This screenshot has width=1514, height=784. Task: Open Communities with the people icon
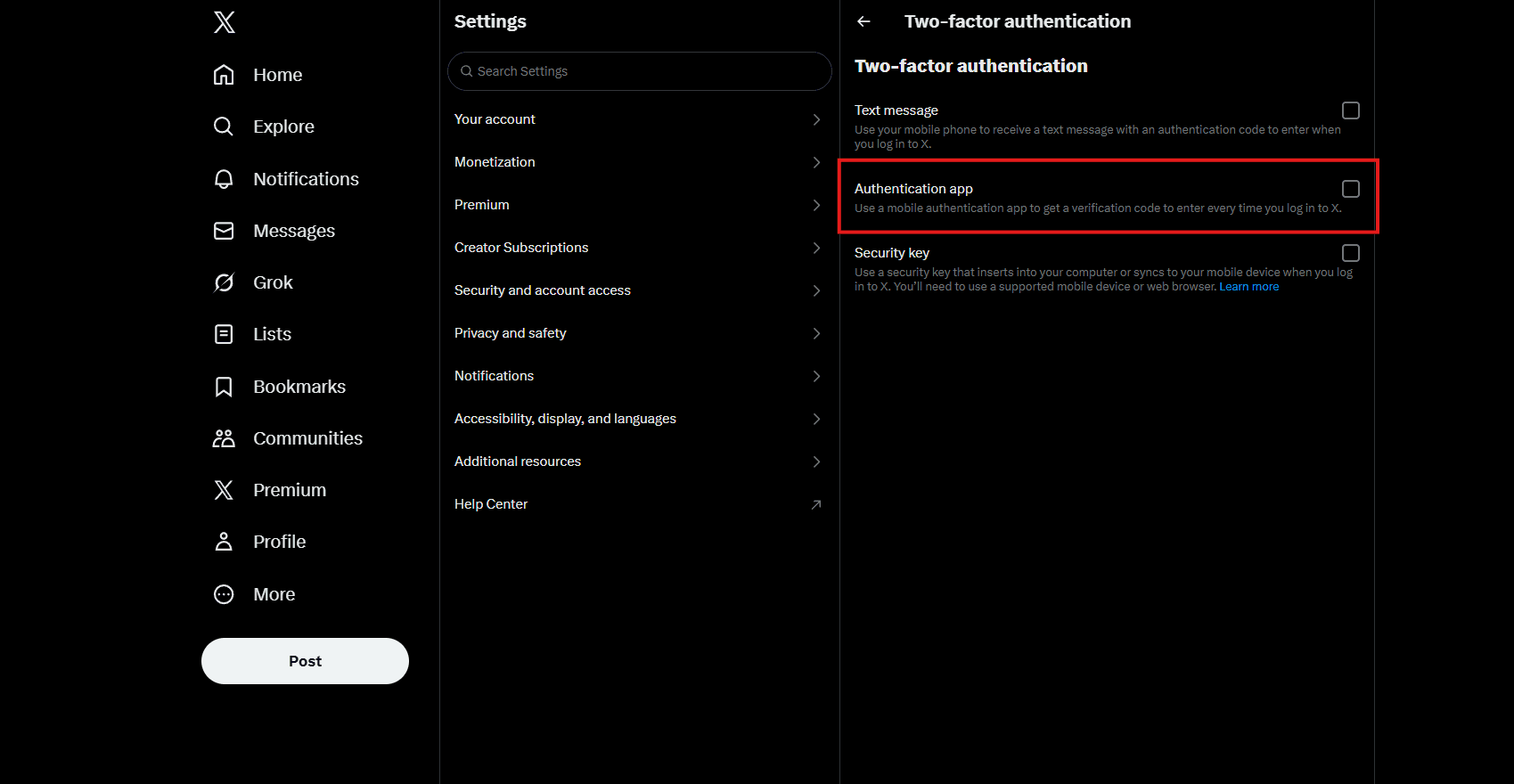224,437
